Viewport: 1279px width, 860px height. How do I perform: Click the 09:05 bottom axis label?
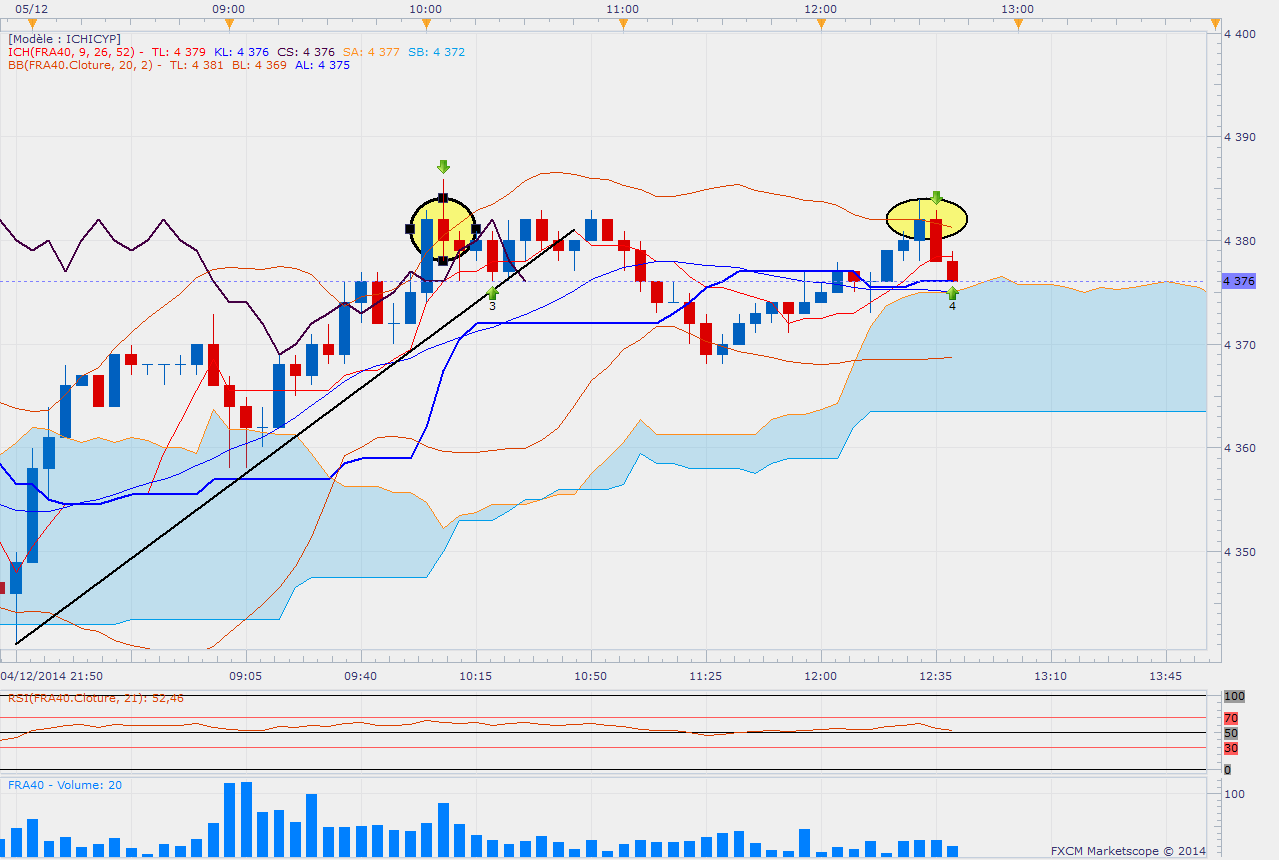246,676
